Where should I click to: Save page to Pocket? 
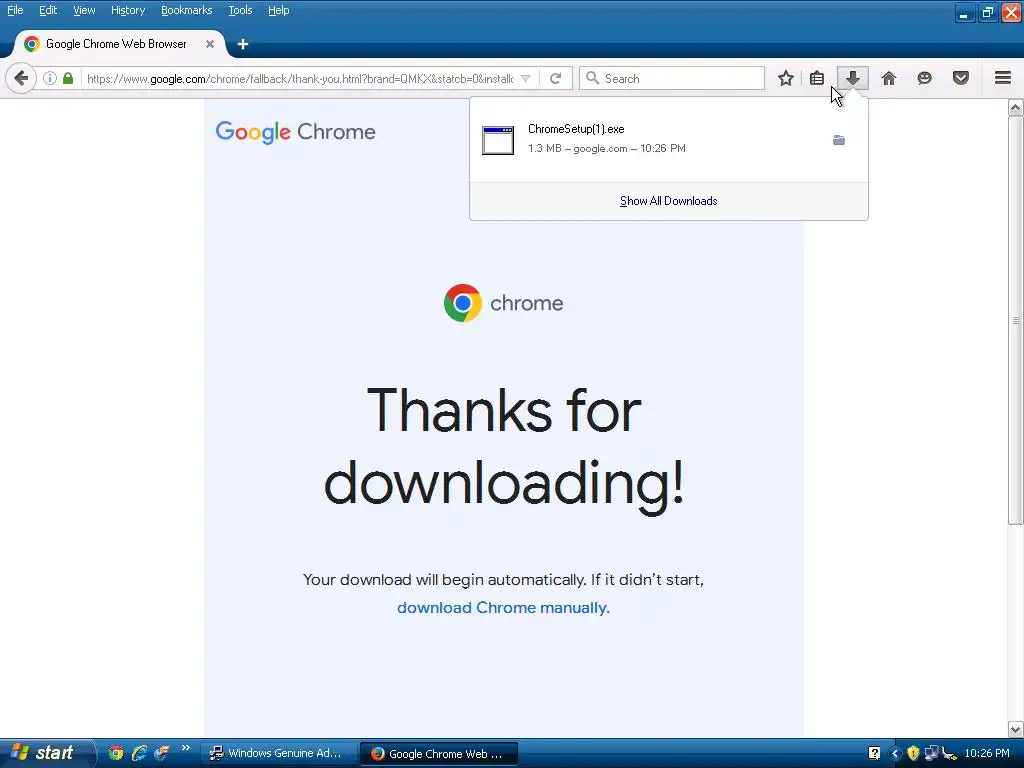pos(961,78)
